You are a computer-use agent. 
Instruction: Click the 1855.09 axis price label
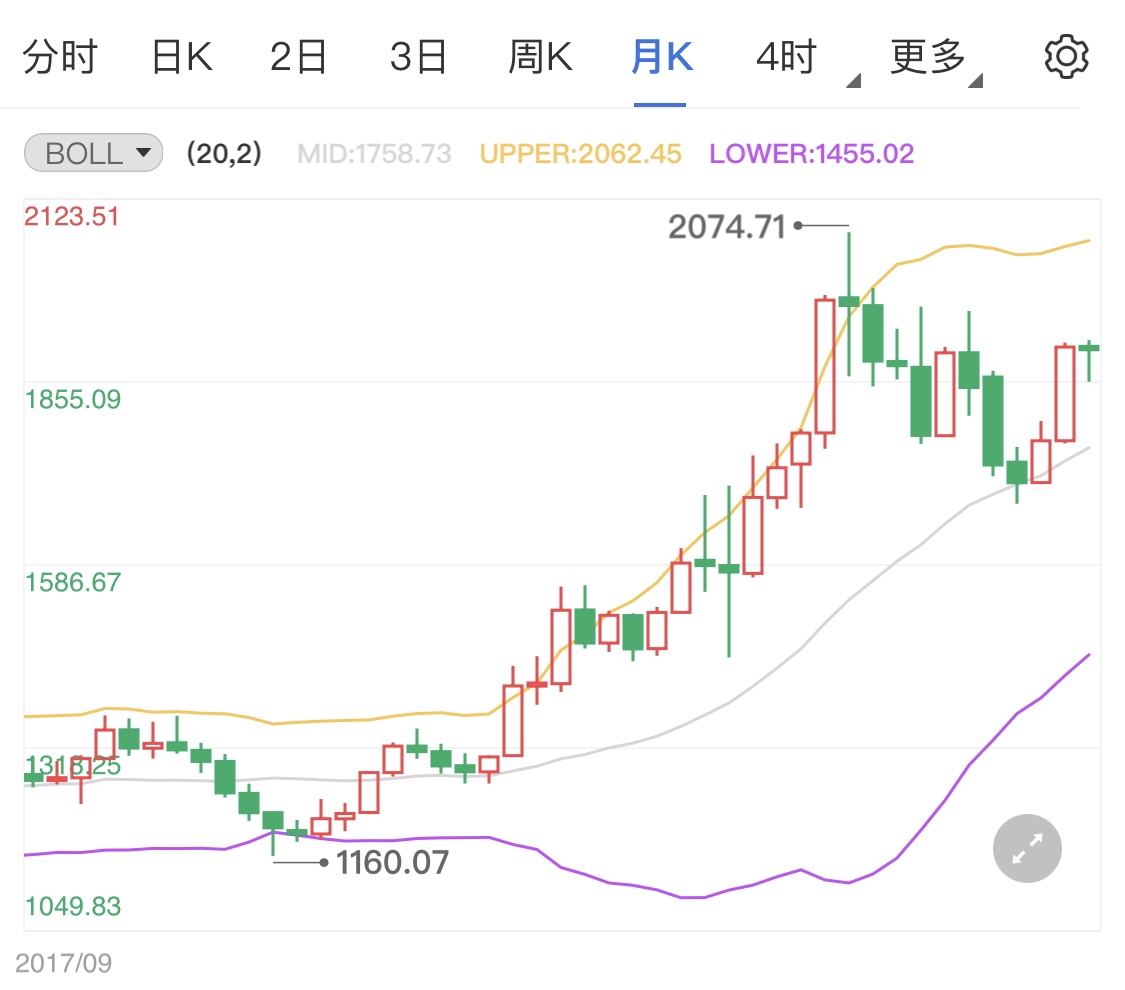(72, 399)
